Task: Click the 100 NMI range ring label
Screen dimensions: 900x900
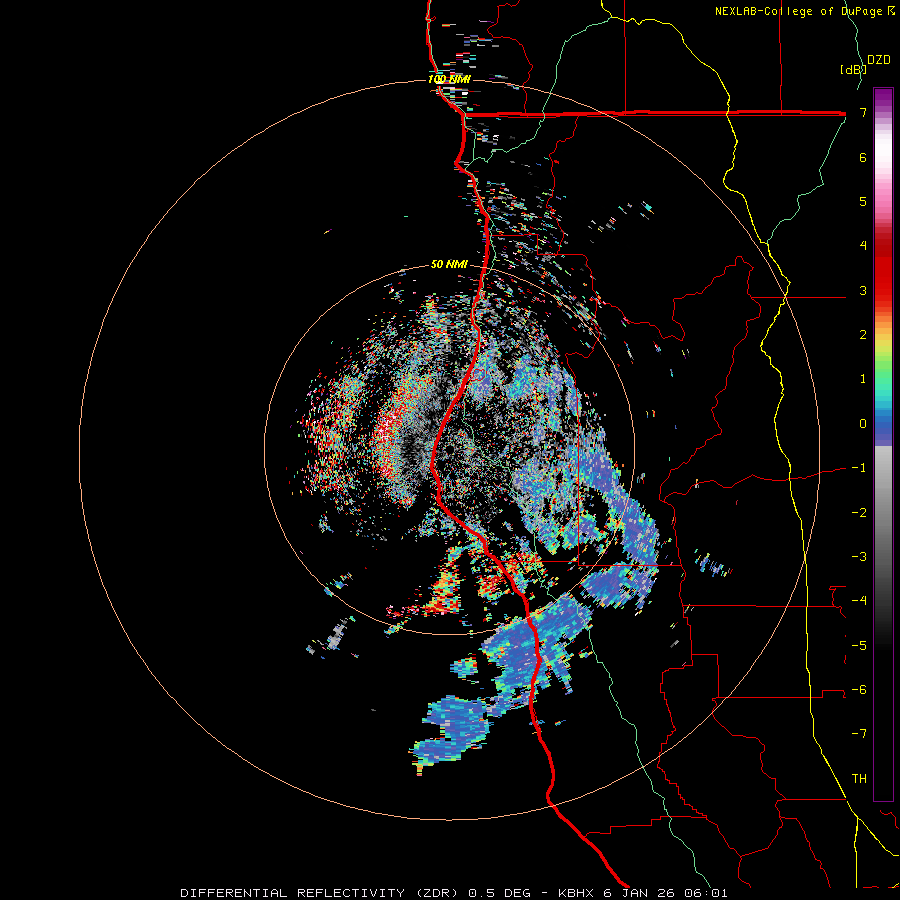Action: (449, 79)
